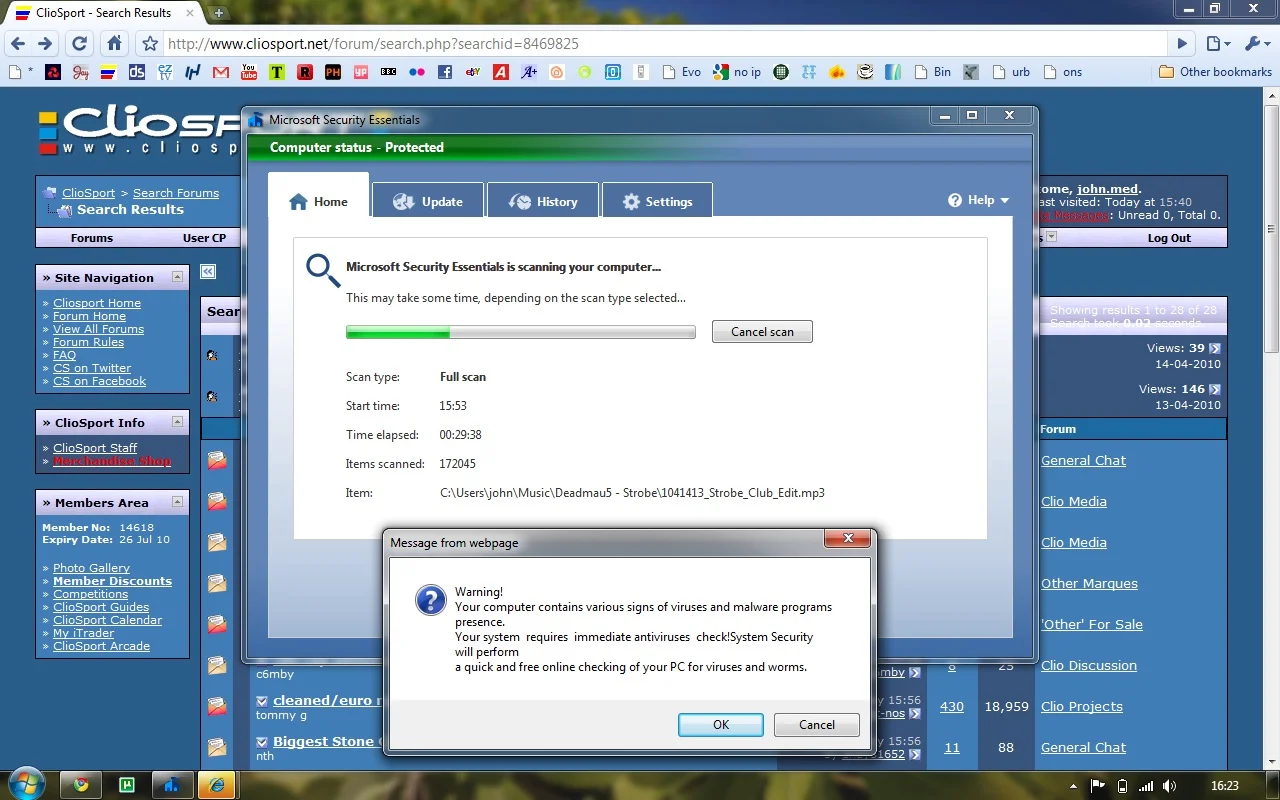Open the YouTube bookmark icon
Viewport: 1280px width, 800px height.
pyautogui.click(x=249, y=72)
